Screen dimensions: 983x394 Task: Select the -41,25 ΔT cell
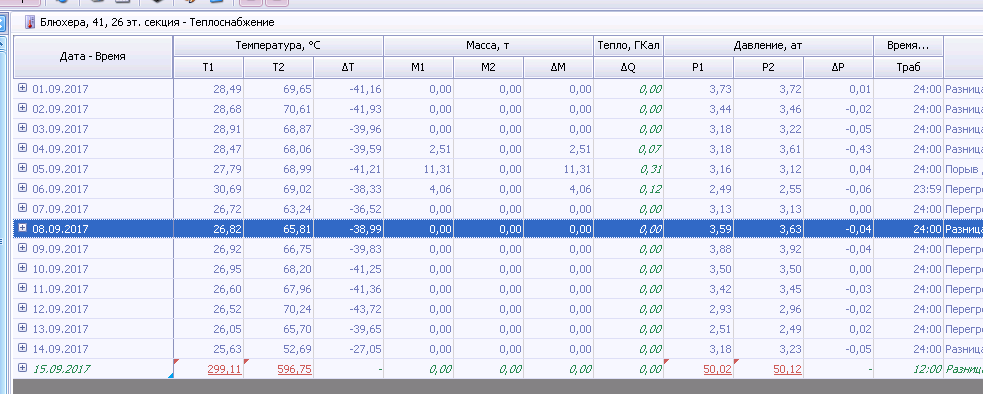point(349,269)
